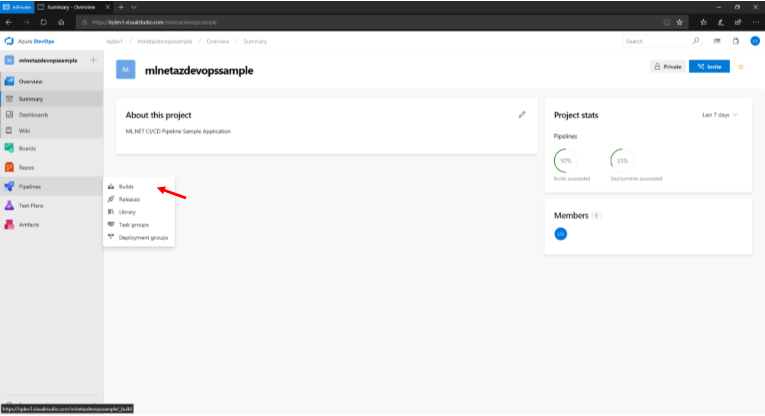
Task: Go back with the browser back arrow
Action: pos(9,22)
